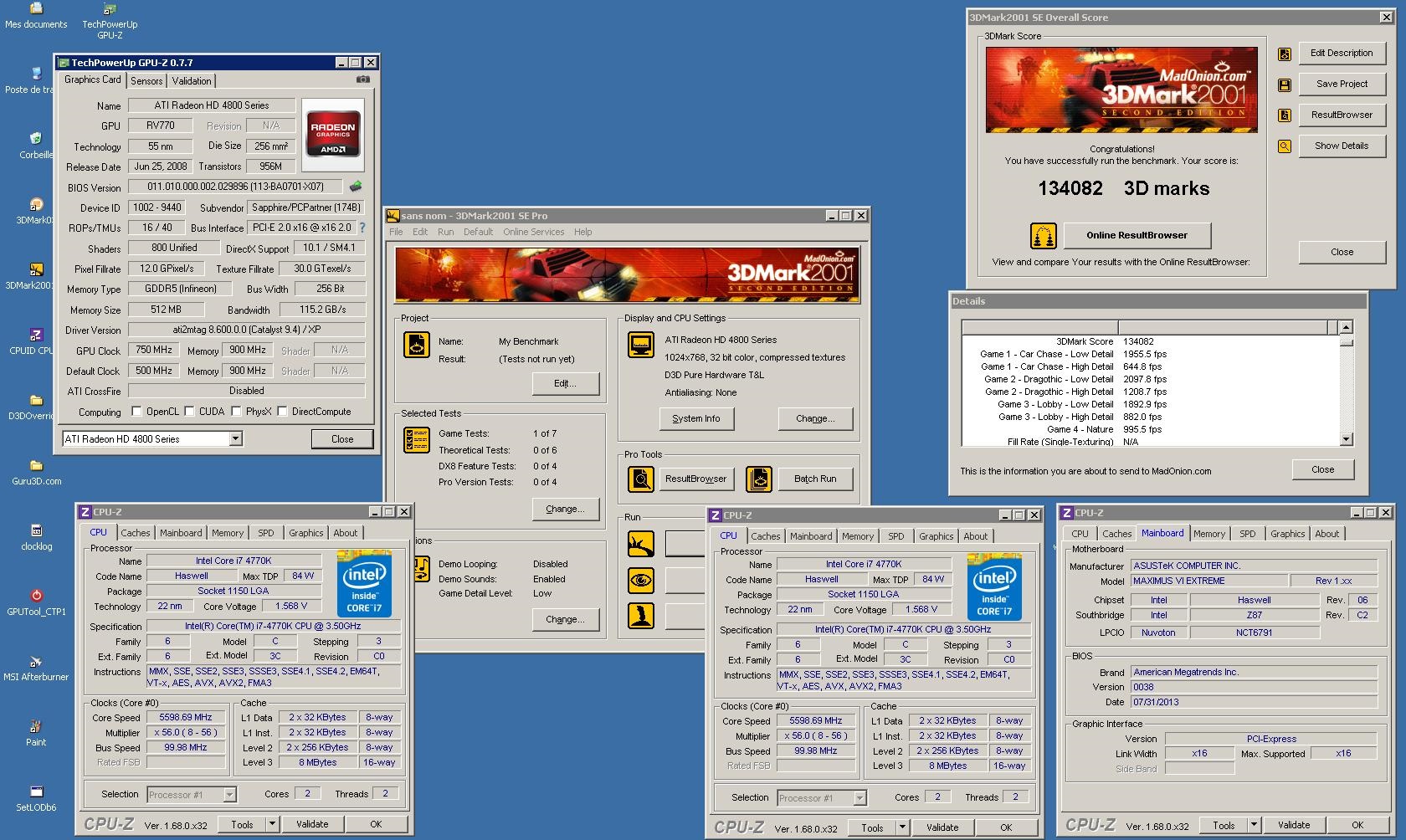Click the Online ResultBrowser button
The width and height of the screenshot is (1406, 840).
1137,235
